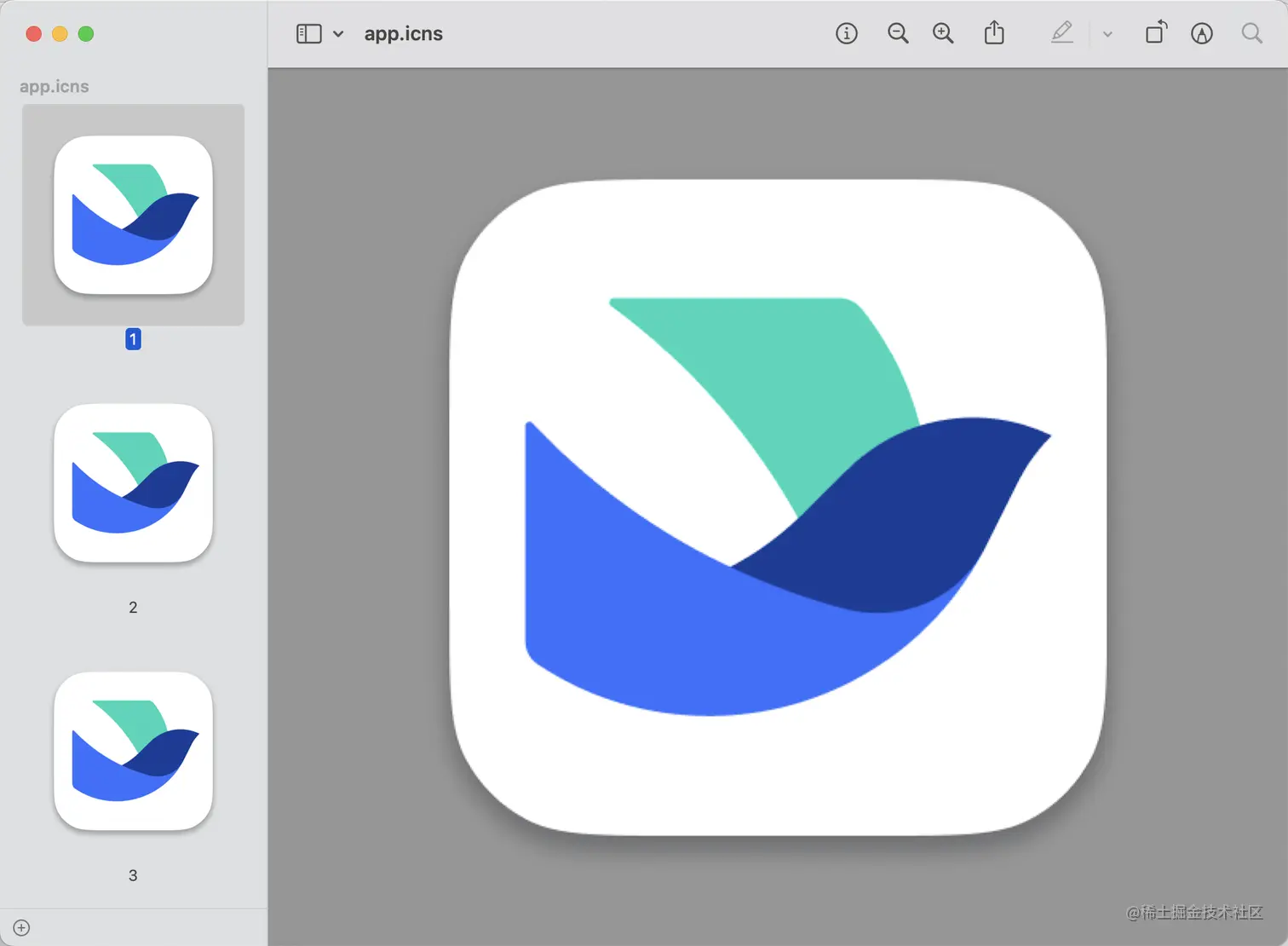Select thumbnail page 1 in sidebar
The width and height of the screenshot is (1288, 946).
pyautogui.click(x=133, y=215)
